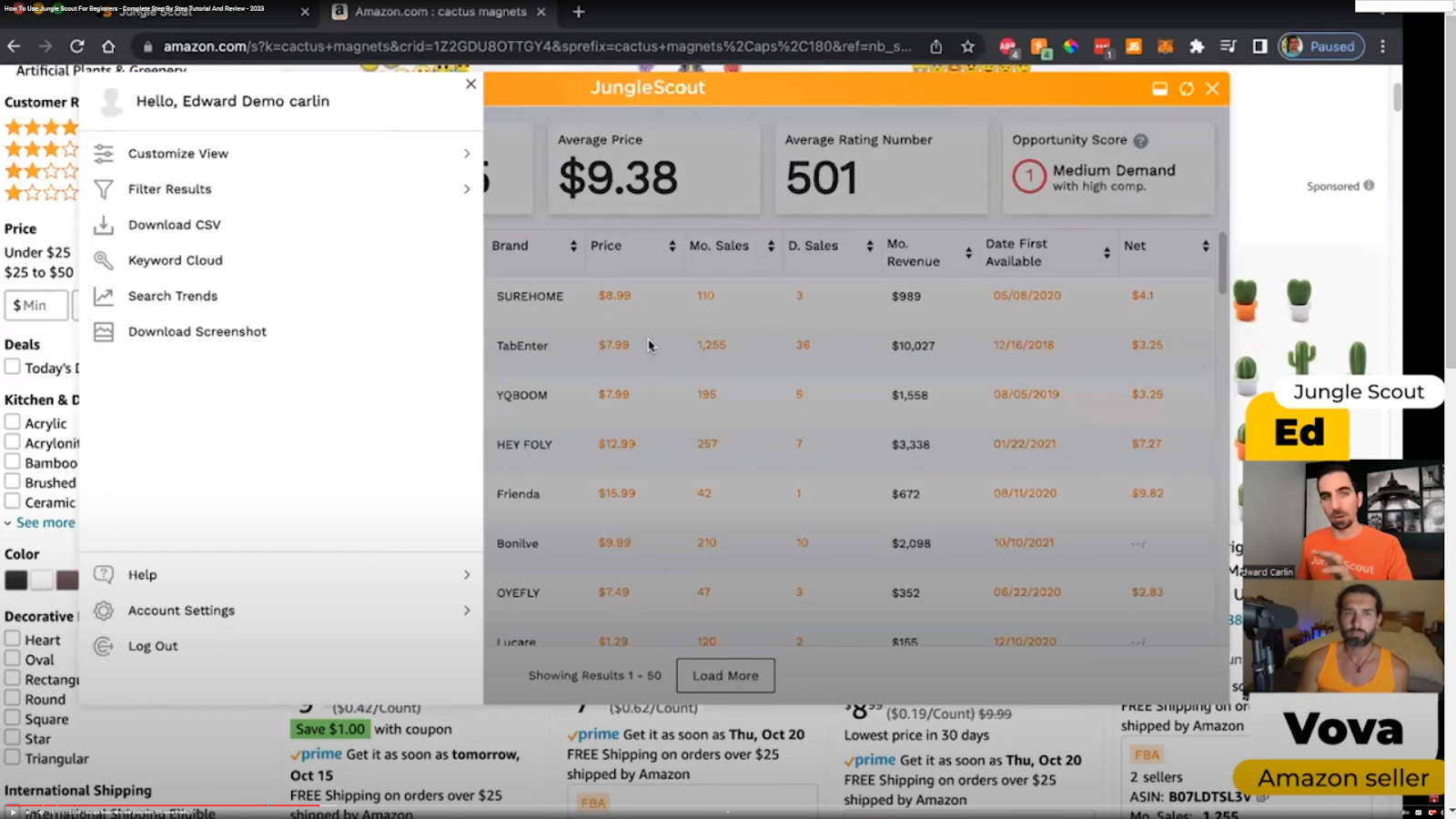Select the brown color swatch
This screenshot has height=819, width=1456.
coord(68,580)
